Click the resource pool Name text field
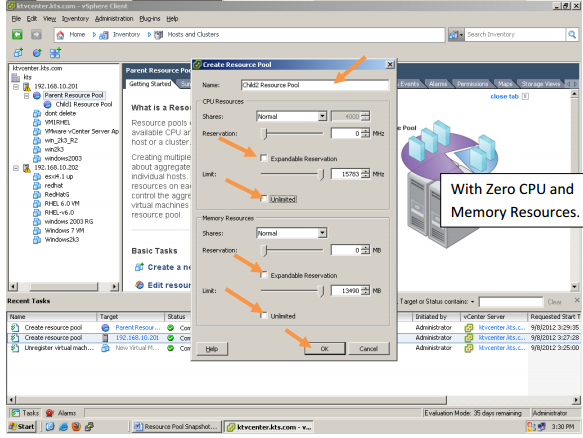 315,85
